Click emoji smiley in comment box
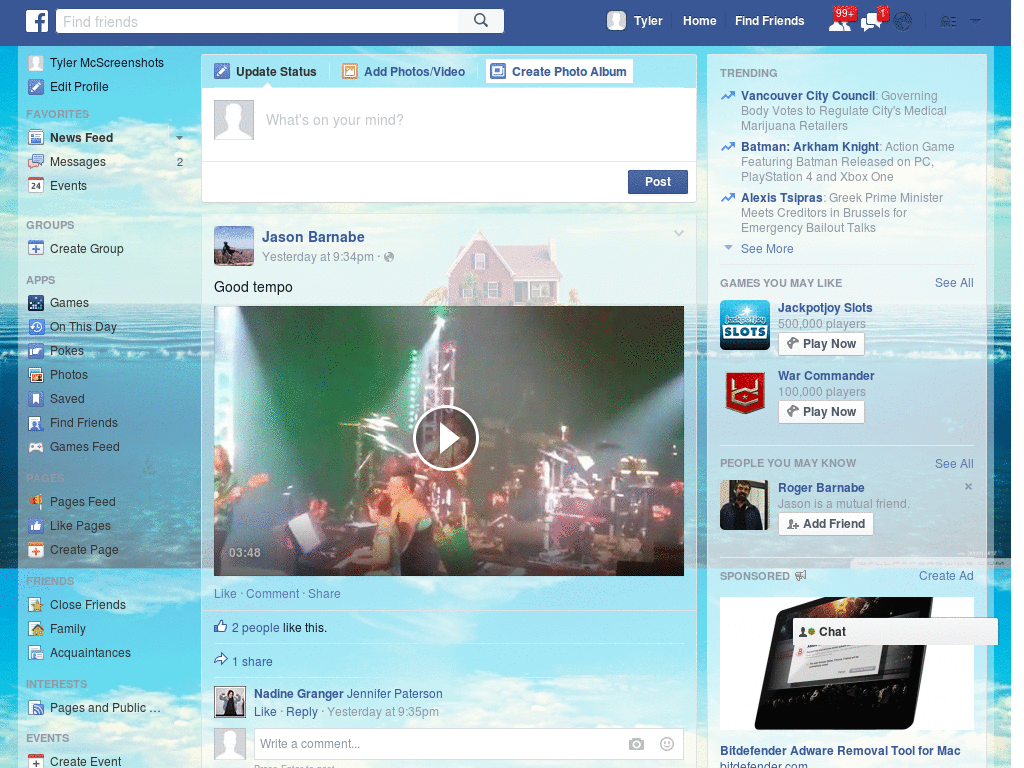The width and height of the screenshot is (1024, 768). (x=667, y=744)
